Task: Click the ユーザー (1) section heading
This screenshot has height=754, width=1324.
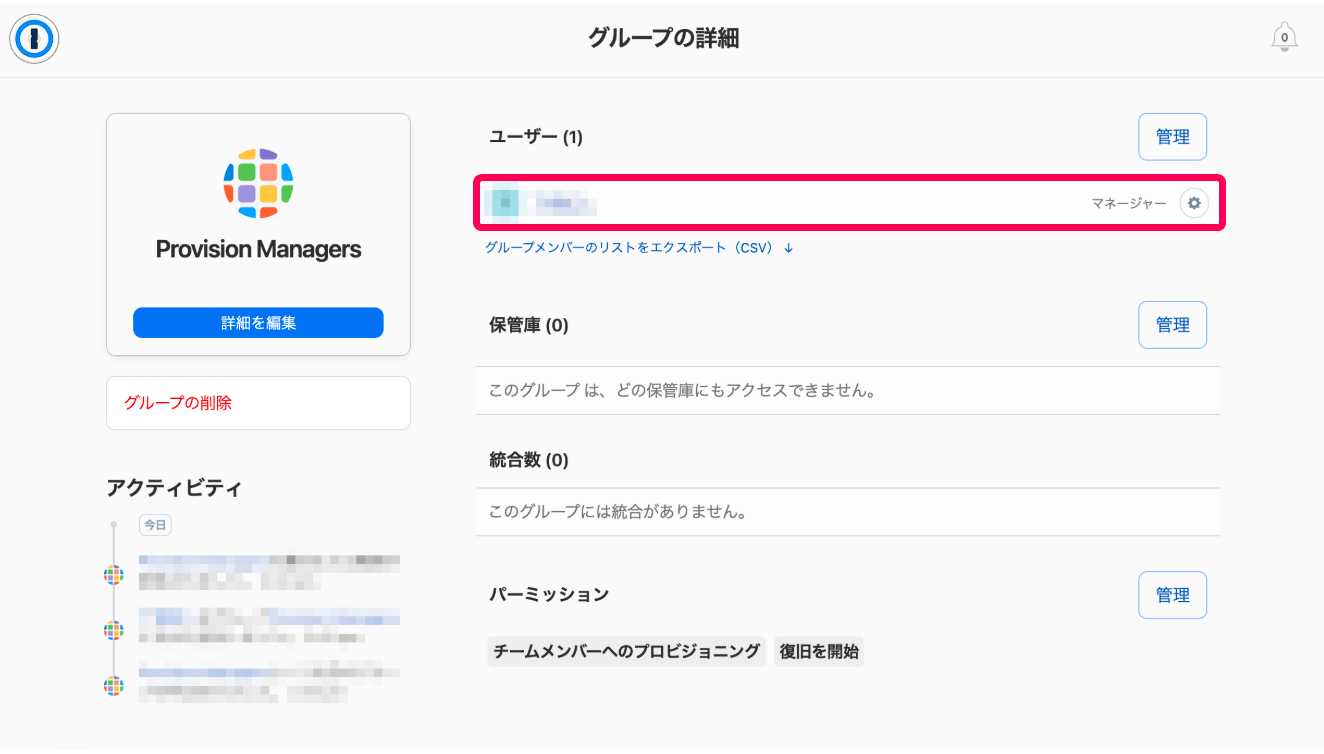Action: [536, 137]
